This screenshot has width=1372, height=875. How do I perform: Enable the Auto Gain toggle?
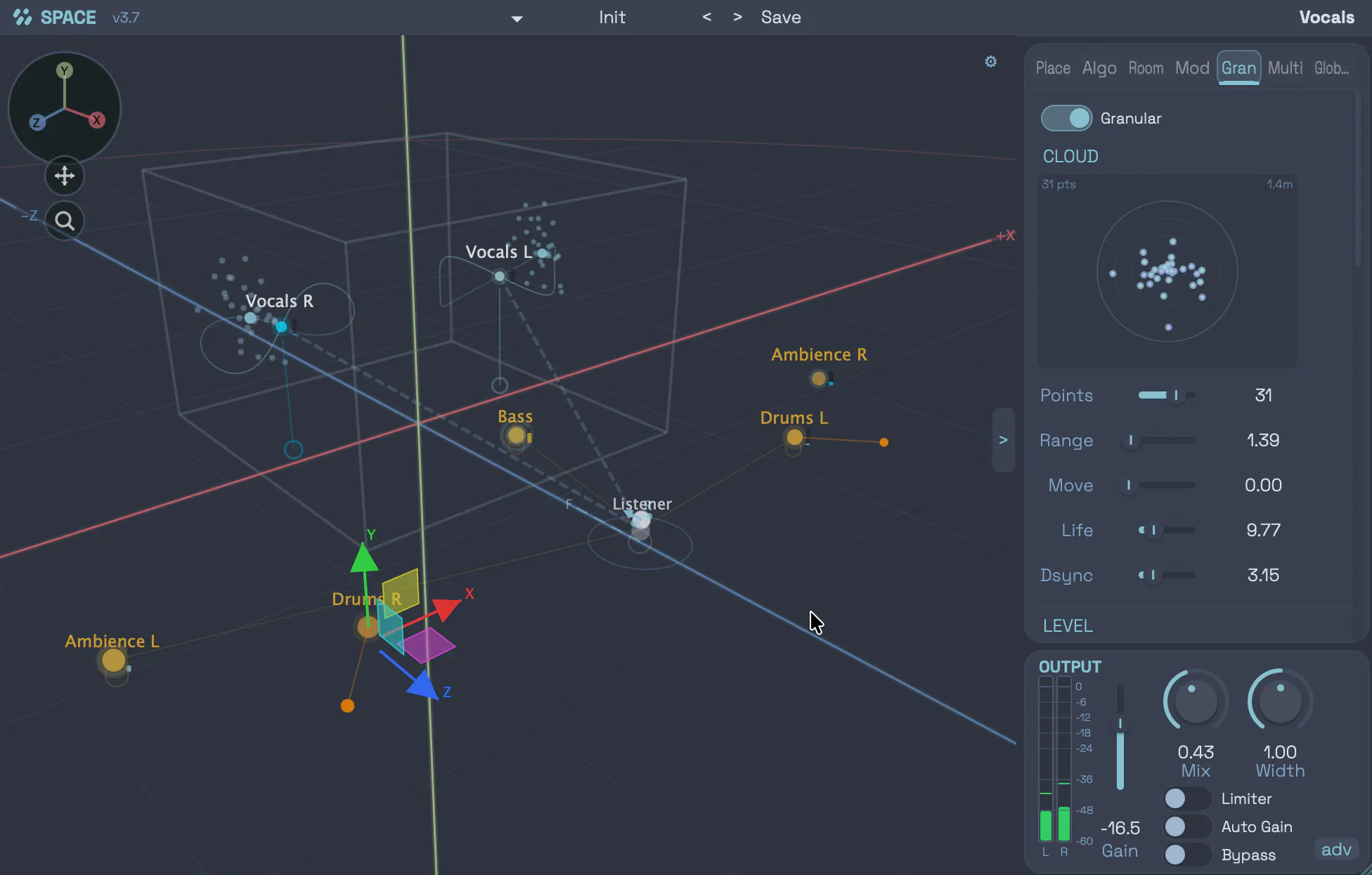point(1187,827)
